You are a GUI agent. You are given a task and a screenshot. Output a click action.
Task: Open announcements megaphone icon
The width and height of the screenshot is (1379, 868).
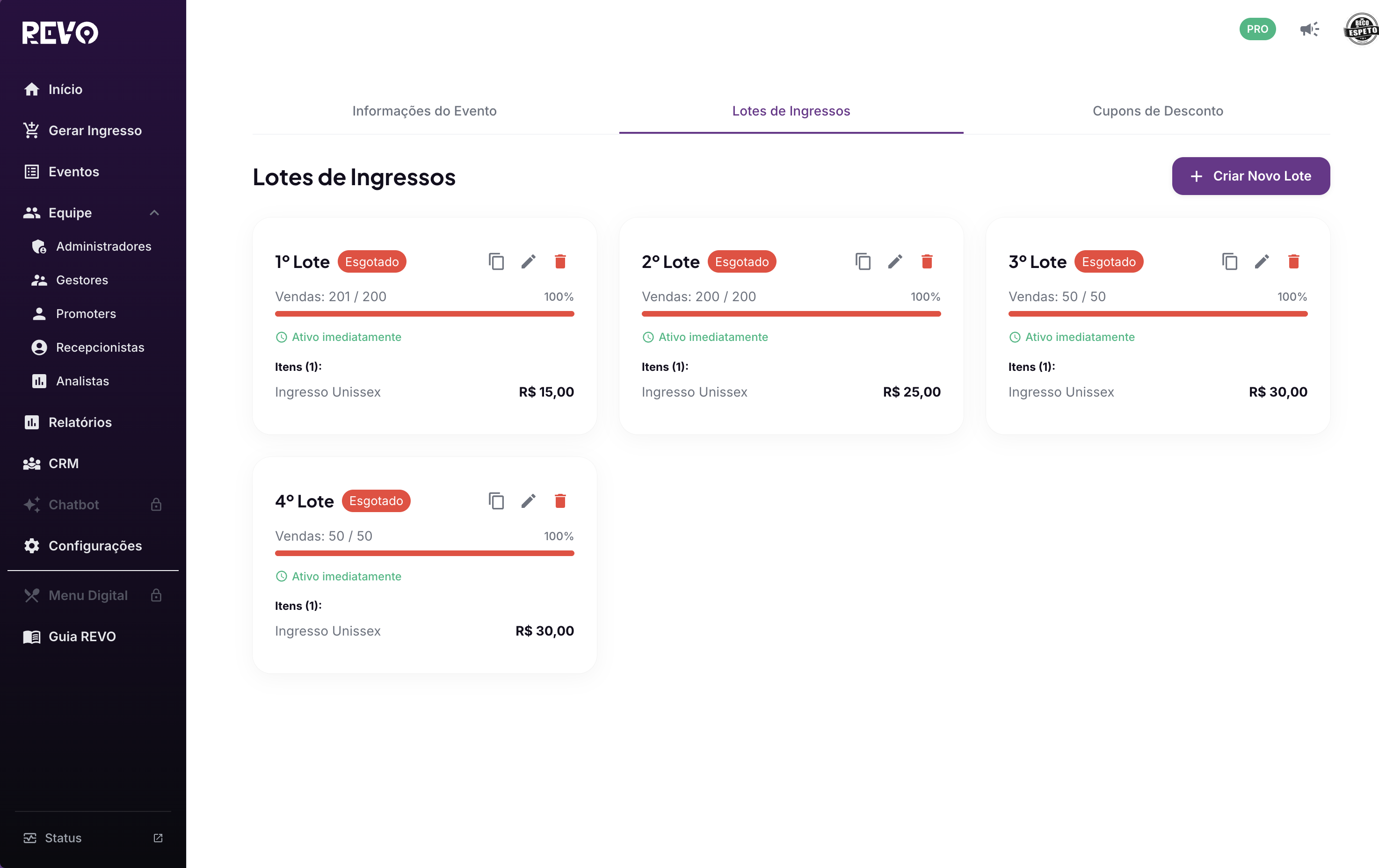pos(1309,29)
